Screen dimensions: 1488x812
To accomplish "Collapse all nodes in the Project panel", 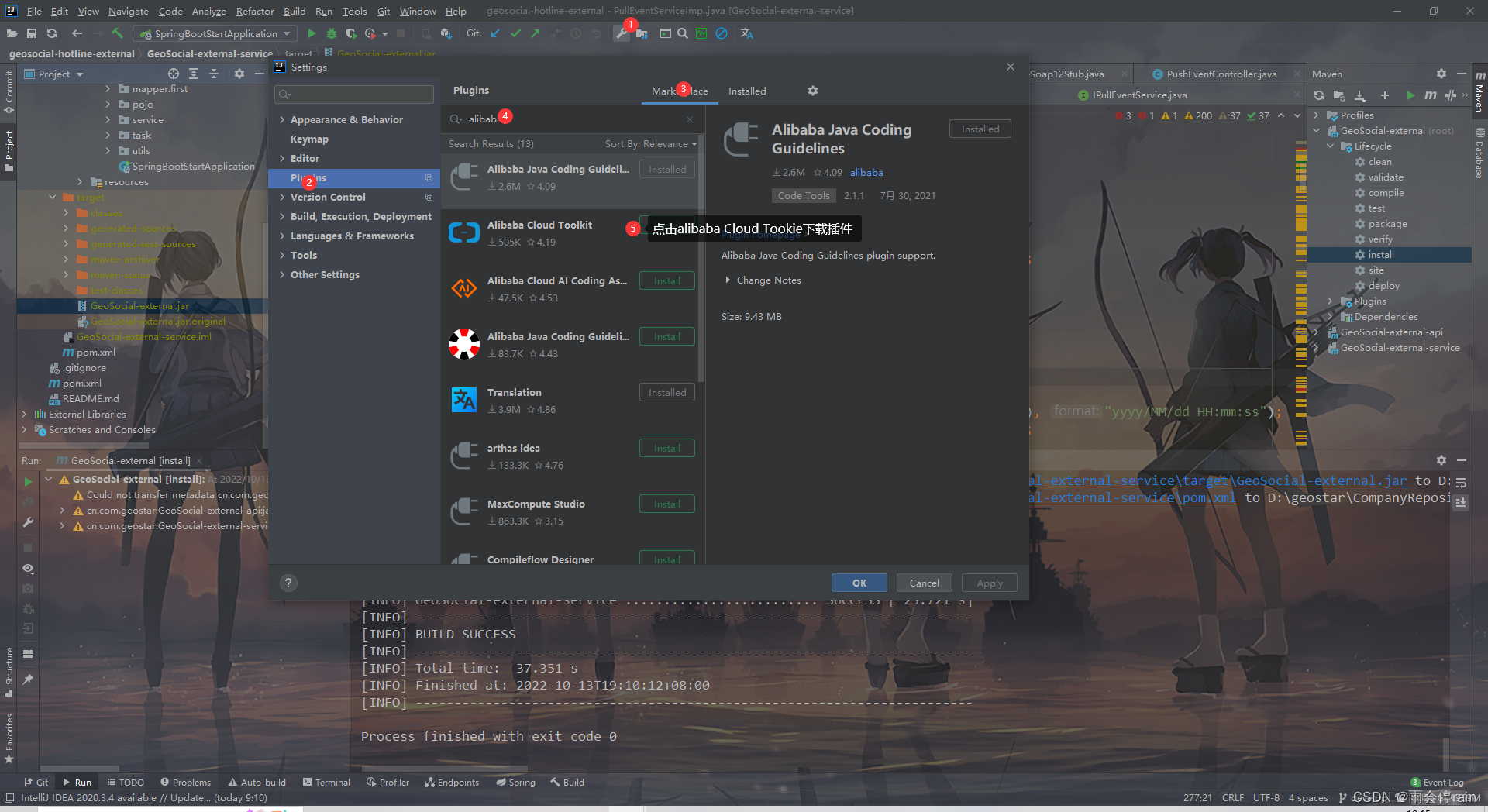I will coord(214,74).
